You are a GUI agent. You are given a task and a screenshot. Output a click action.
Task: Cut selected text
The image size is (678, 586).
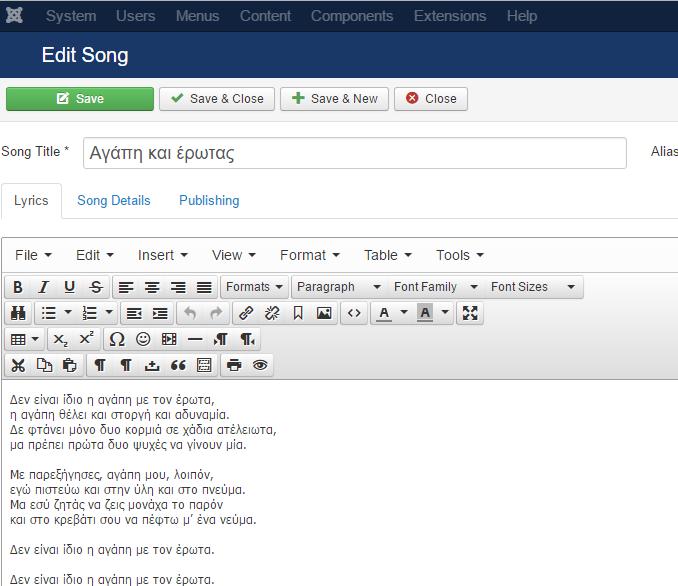click(x=18, y=366)
